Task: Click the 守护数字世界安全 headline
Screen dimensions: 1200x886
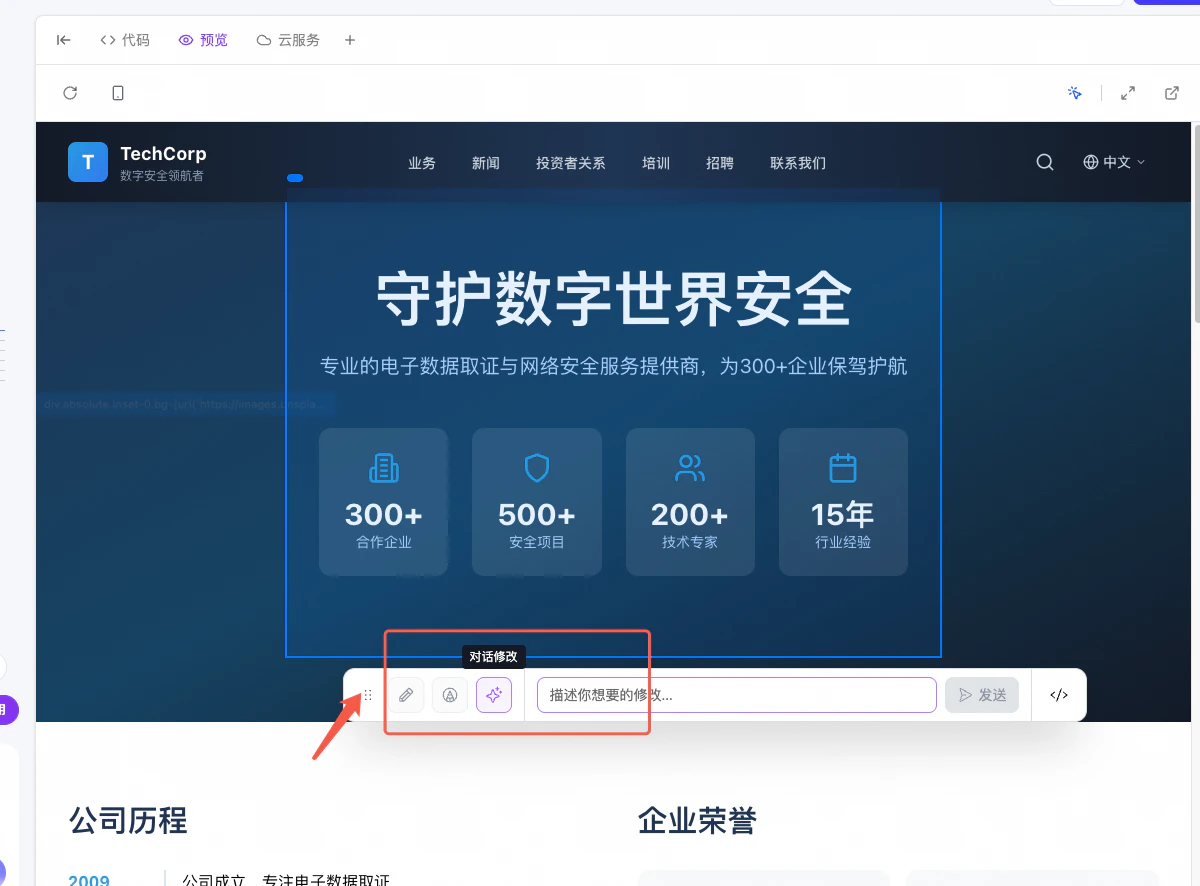Action: (x=613, y=299)
